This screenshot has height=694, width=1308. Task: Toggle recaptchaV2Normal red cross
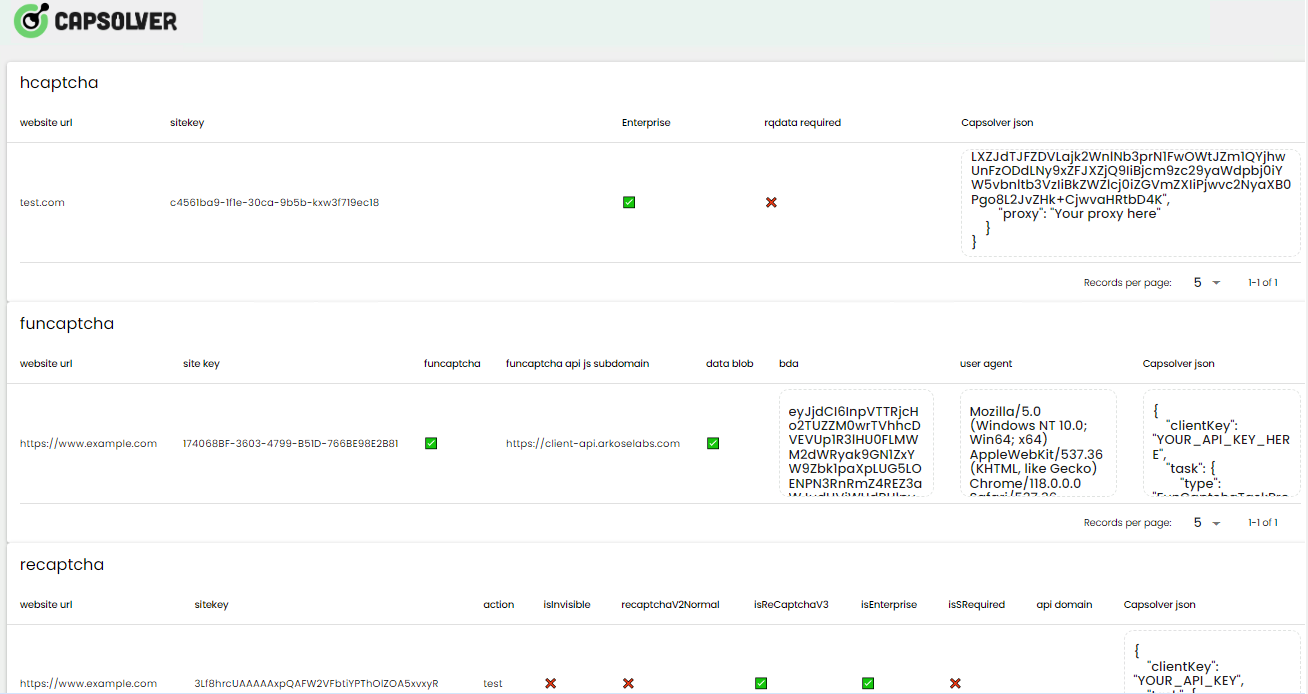628,684
